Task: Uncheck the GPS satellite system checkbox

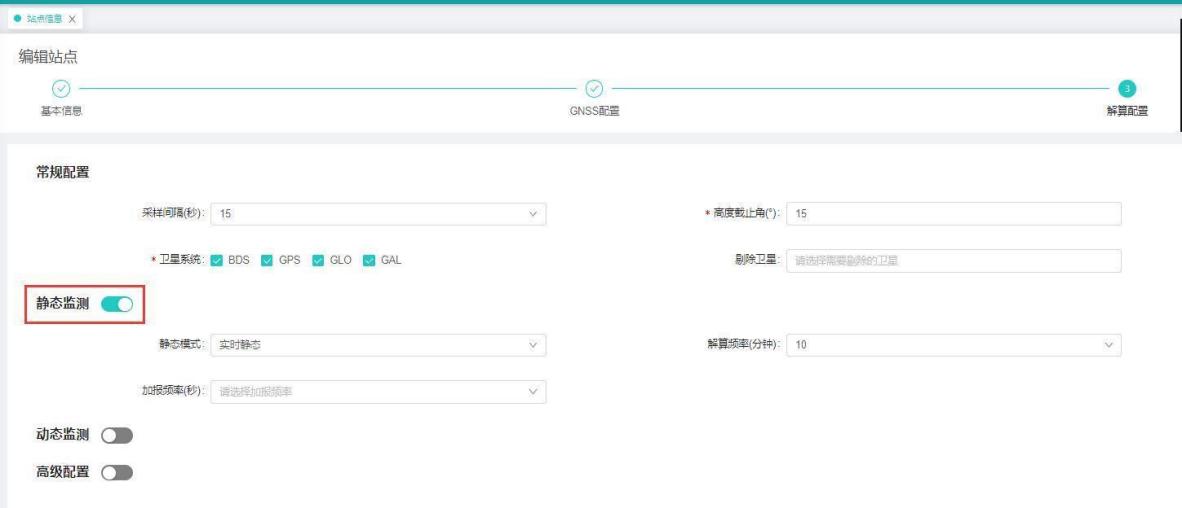Action: pos(267,260)
